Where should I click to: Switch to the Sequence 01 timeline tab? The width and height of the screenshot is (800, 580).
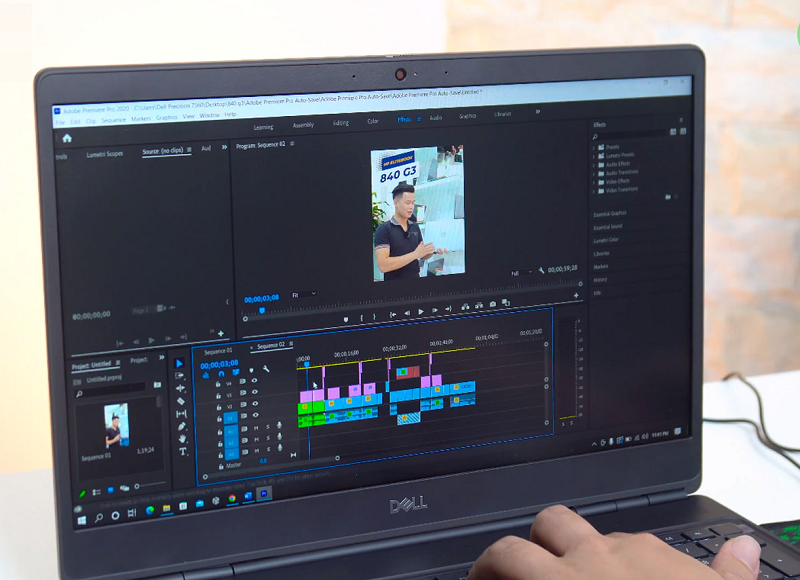[218, 351]
